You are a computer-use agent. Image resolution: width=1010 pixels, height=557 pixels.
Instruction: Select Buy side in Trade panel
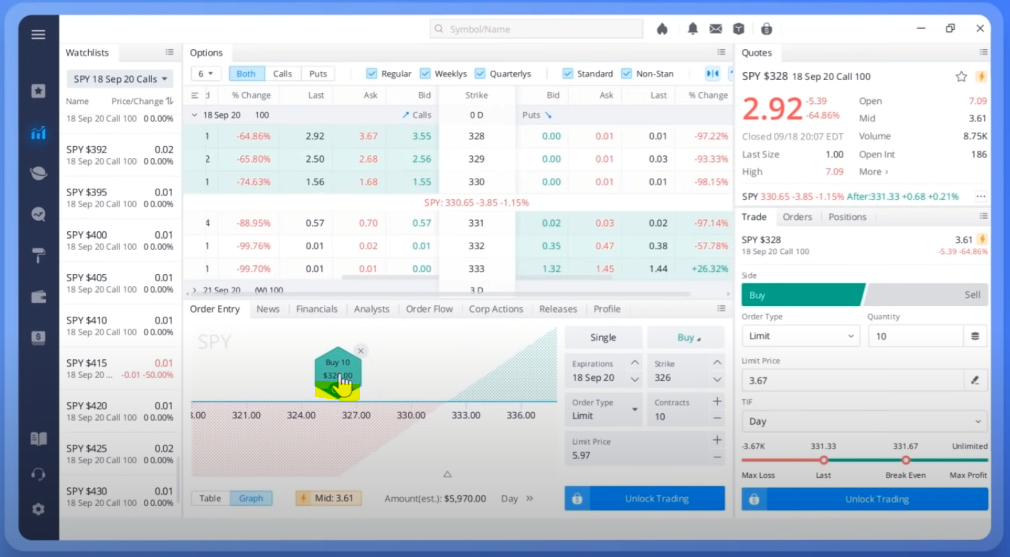803,295
